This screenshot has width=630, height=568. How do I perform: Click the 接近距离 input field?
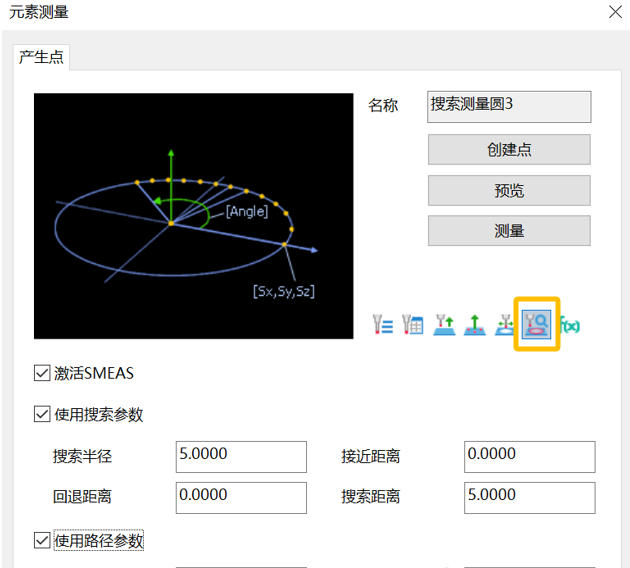pos(529,456)
